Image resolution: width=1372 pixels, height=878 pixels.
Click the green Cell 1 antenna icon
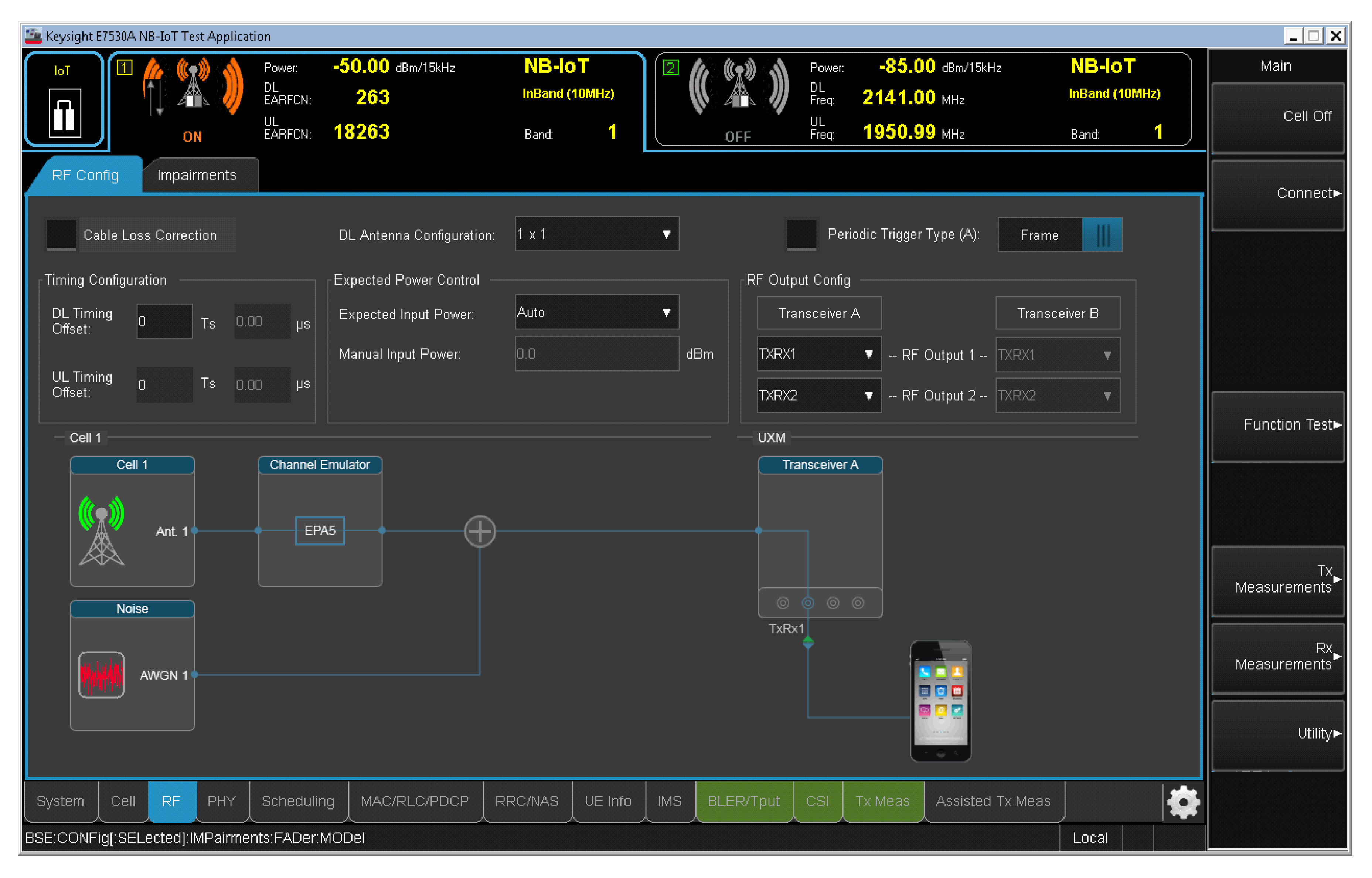(101, 531)
